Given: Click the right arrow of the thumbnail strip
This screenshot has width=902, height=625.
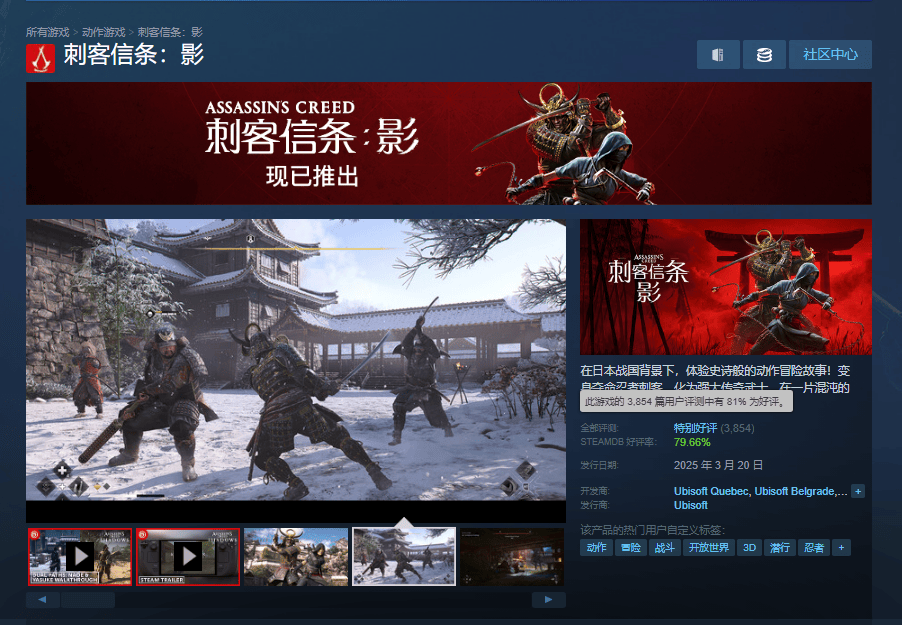Looking at the screenshot, I should [549, 600].
